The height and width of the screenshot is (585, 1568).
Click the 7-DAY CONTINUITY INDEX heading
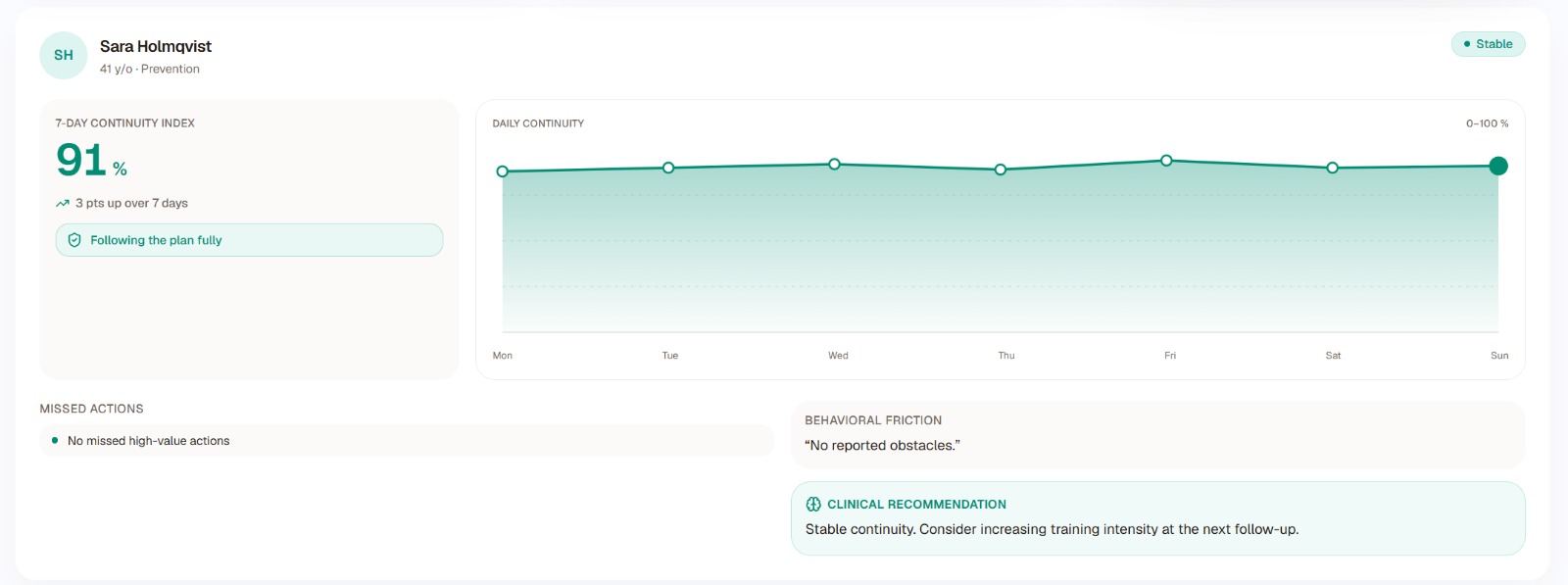point(125,123)
